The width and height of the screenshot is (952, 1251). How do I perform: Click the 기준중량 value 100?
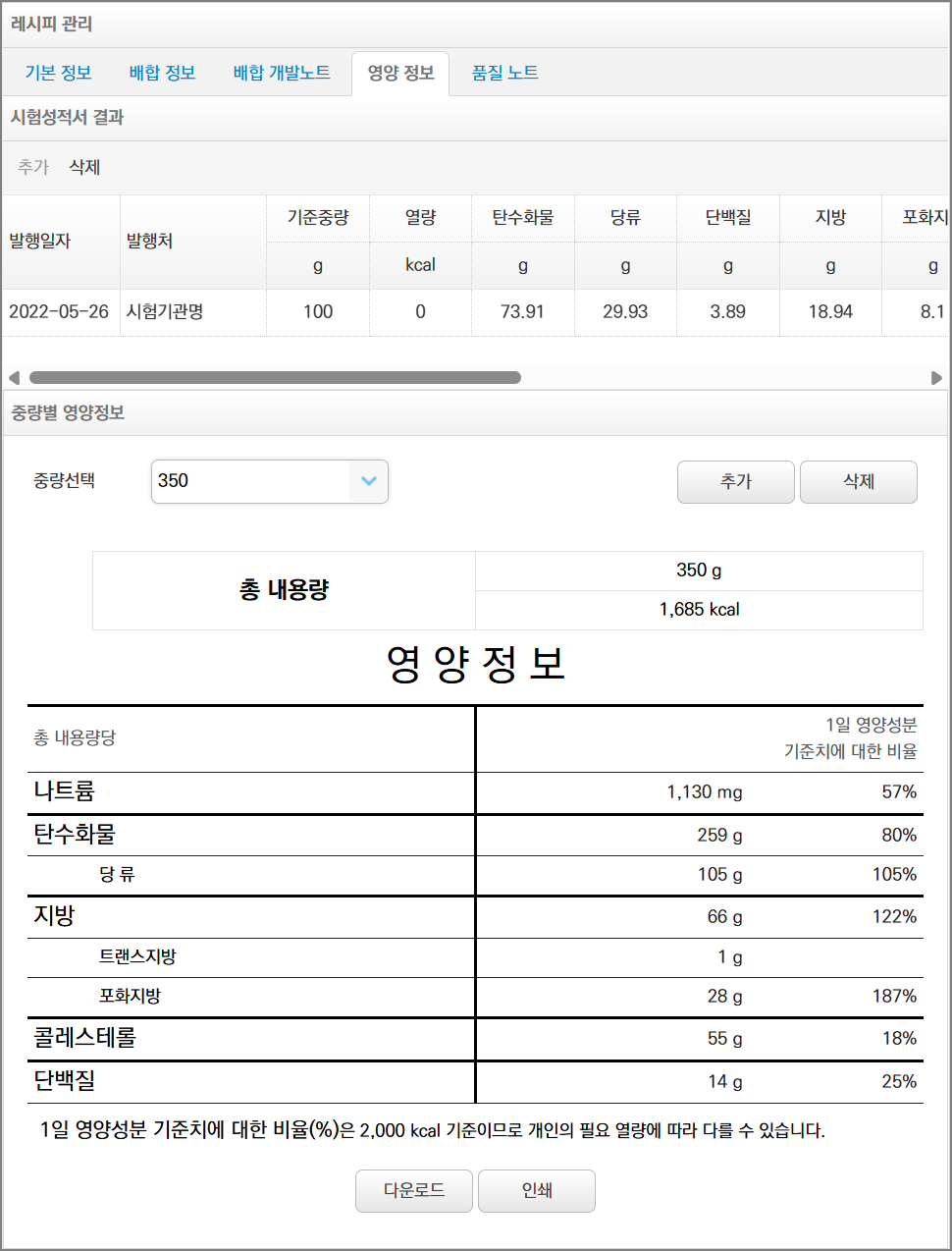click(x=318, y=312)
